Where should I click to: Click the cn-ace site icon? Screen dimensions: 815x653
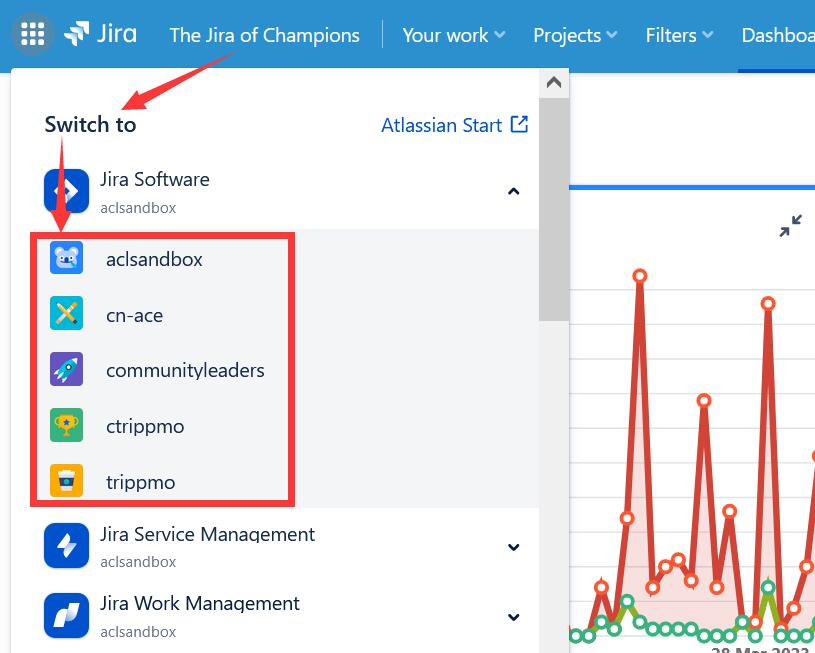click(66, 313)
